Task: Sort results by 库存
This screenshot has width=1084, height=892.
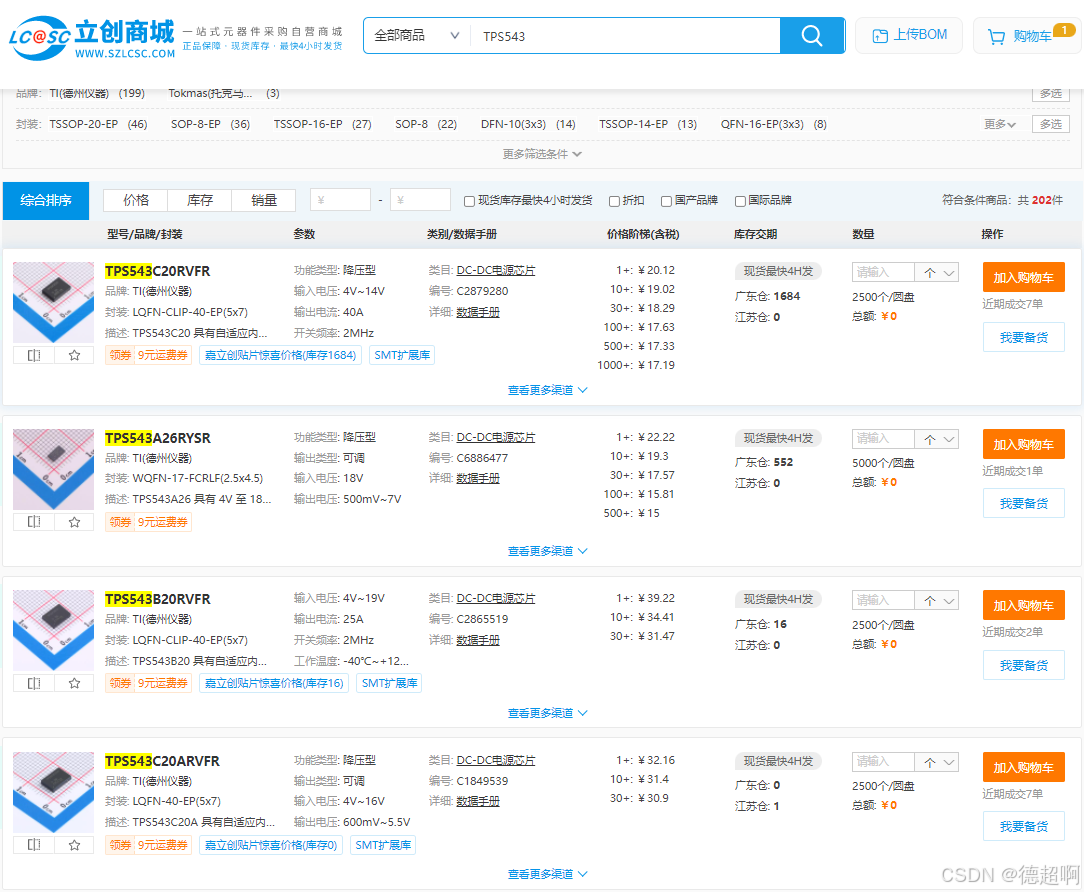Action: [200, 201]
